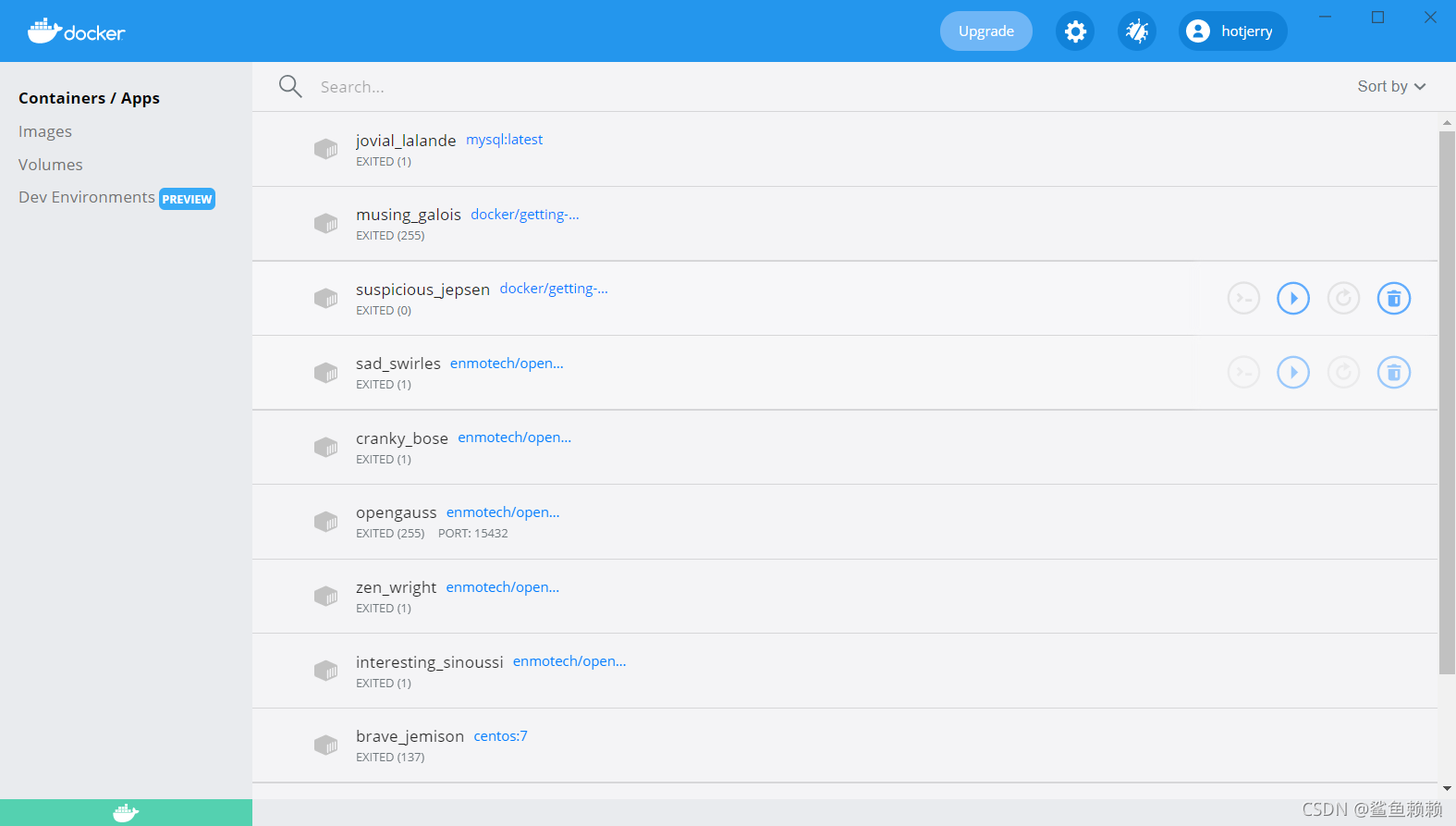The image size is (1456, 826).
Task: Select the sad_swirles container name
Action: click(x=398, y=364)
